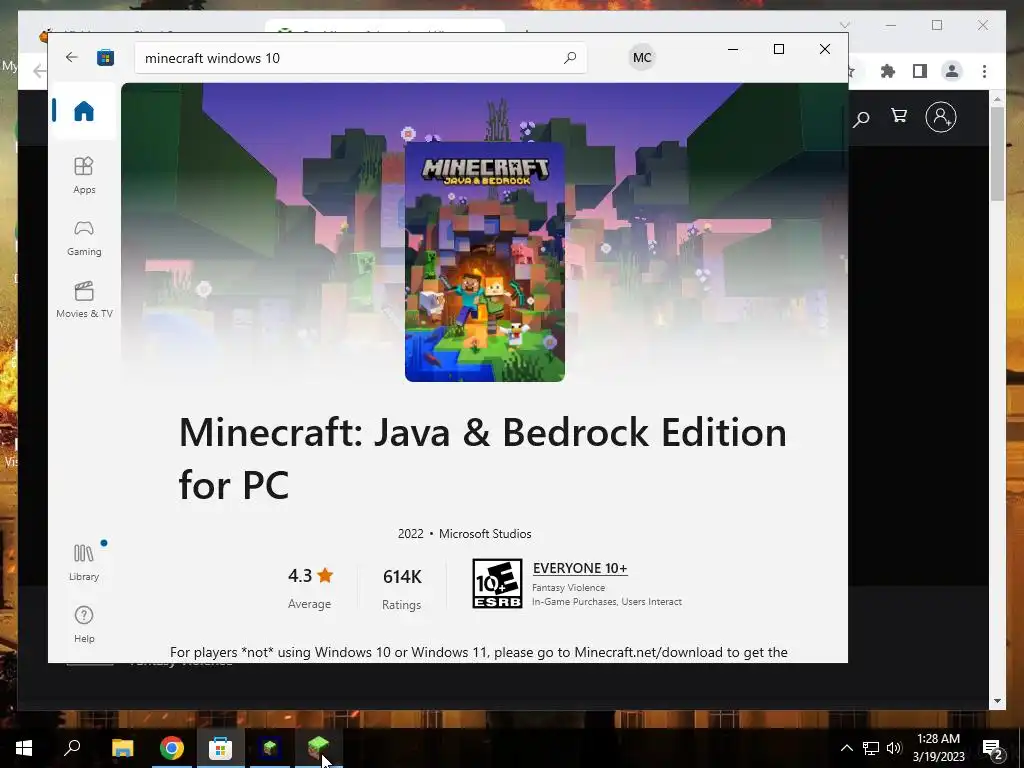1024x768 pixels.
Task: Open the MC account profile button
Action: pos(642,57)
